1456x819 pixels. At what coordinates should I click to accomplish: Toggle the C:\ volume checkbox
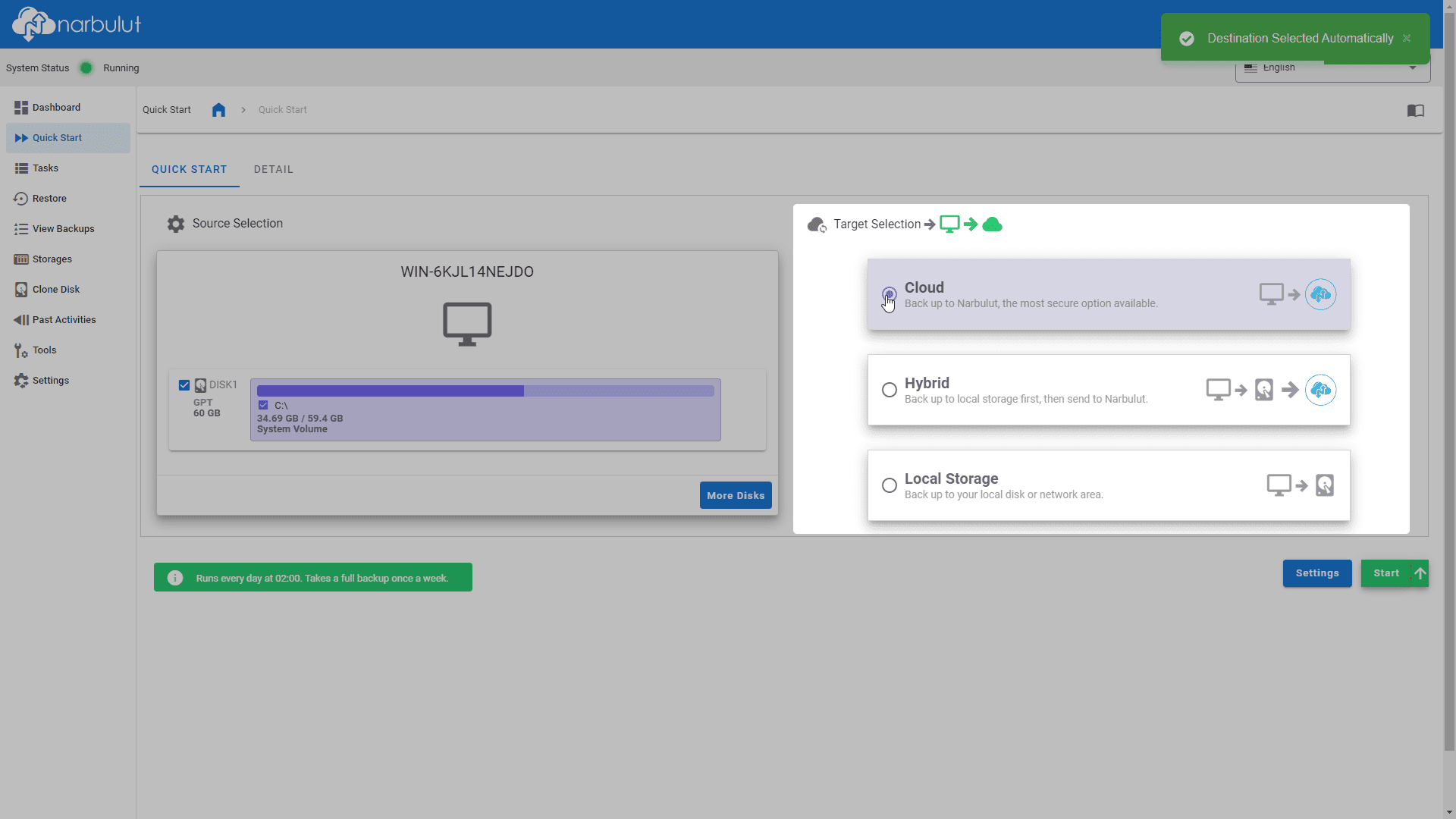pos(263,406)
